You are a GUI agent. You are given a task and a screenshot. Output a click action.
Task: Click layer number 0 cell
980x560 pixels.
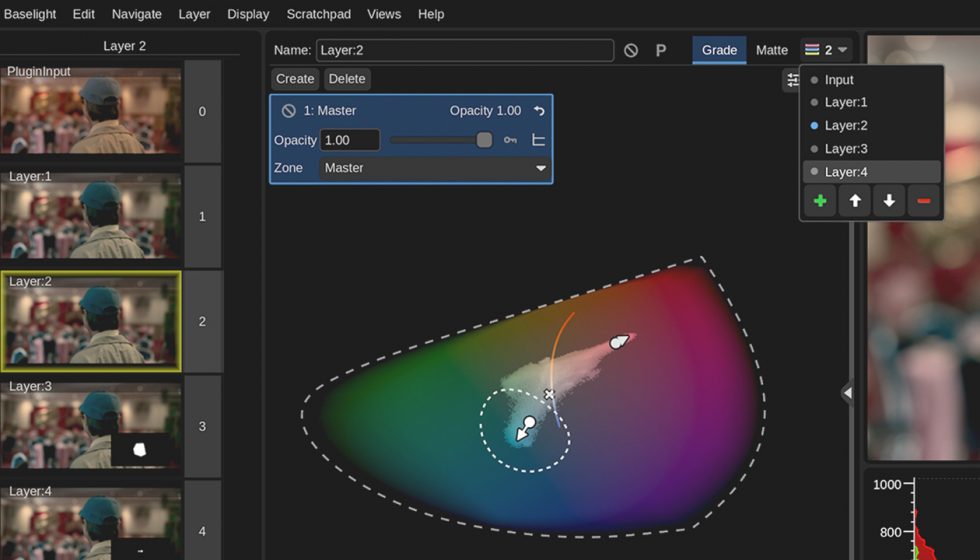202,111
